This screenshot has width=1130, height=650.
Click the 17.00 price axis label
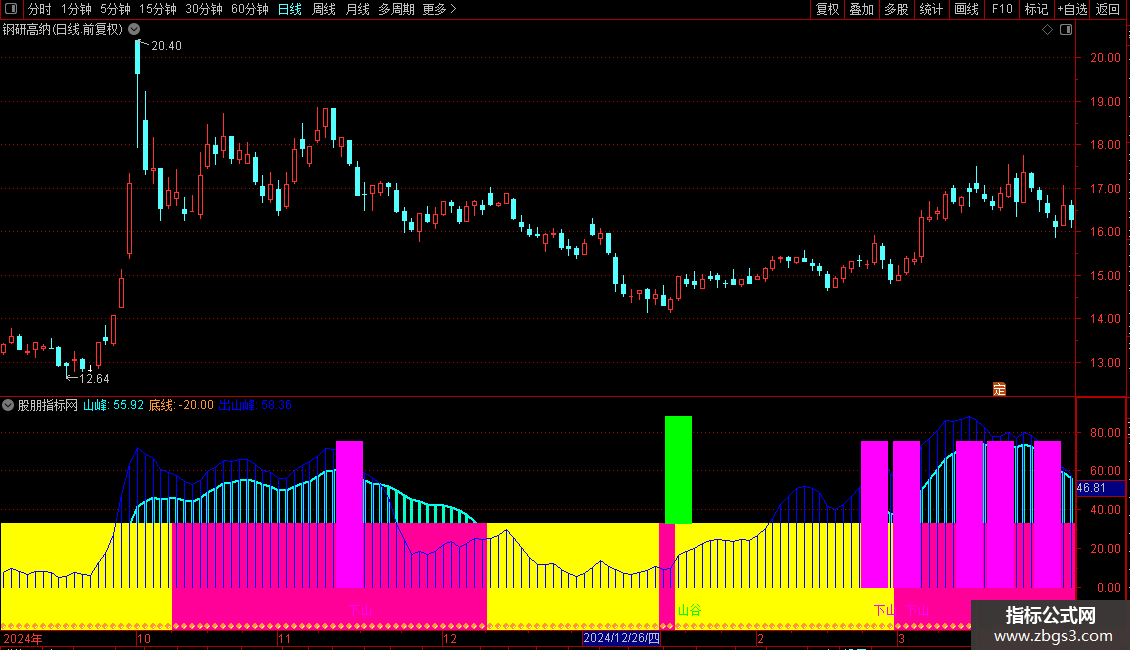[x=1105, y=189]
